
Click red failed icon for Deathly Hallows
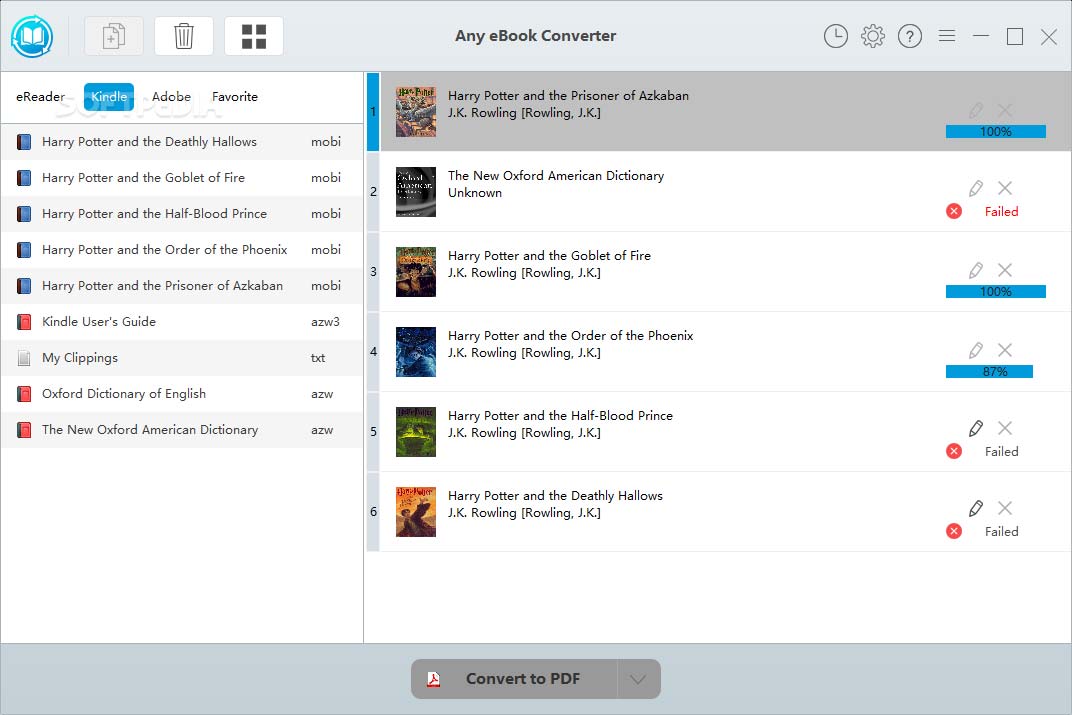tap(954, 531)
